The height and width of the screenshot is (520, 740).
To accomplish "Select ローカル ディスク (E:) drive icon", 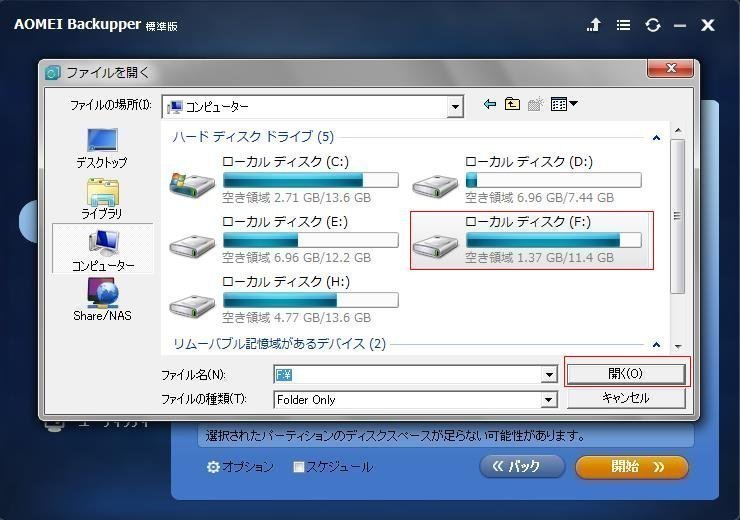I will [x=192, y=245].
